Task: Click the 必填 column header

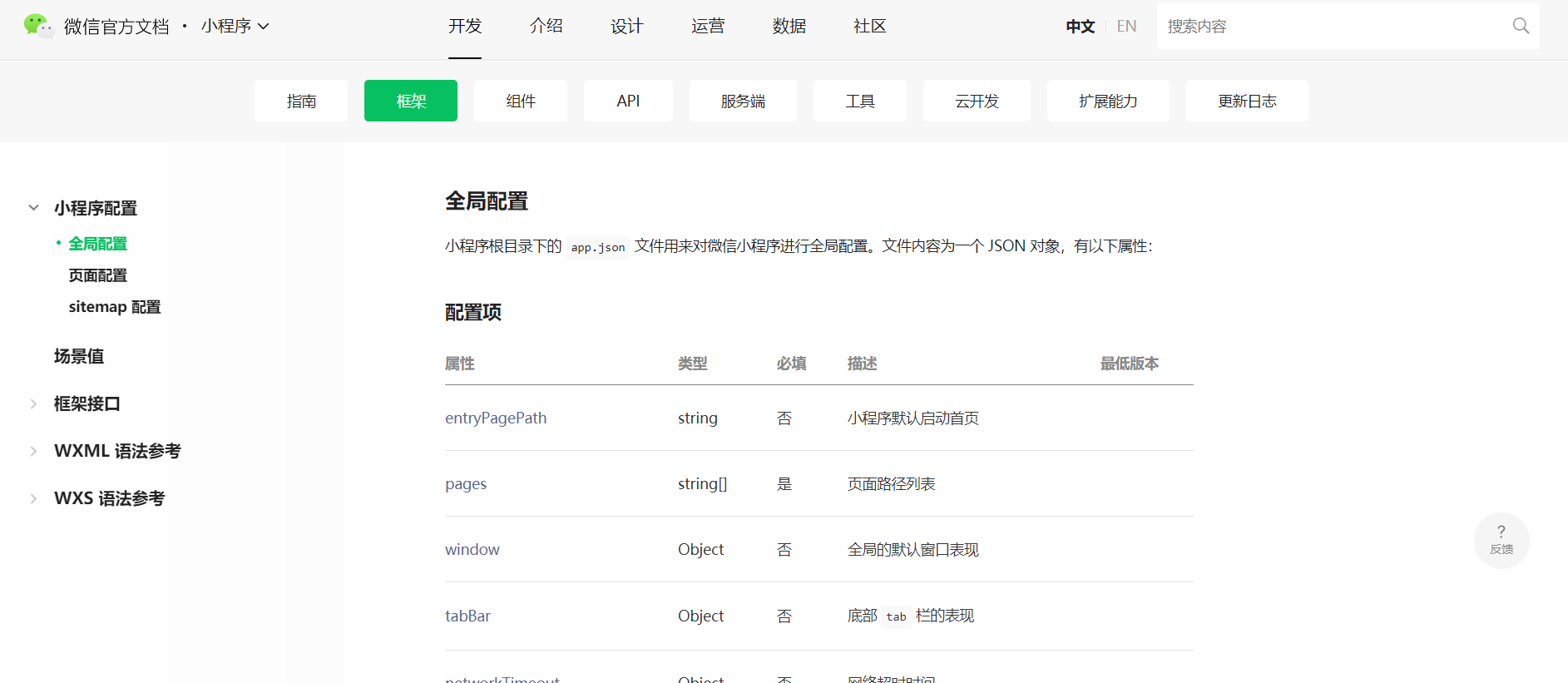Action: pyautogui.click(x=792, y=364)
